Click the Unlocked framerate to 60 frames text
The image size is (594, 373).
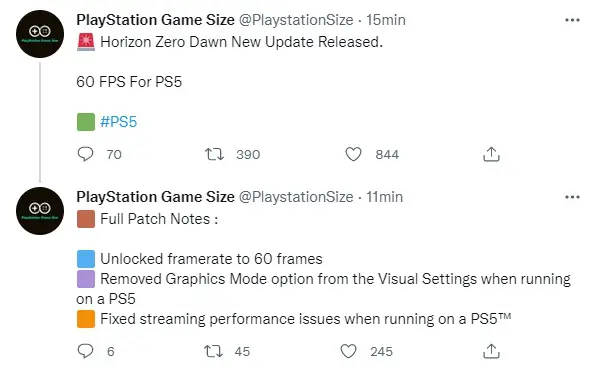pyautogui.click(x=211, y=259)
